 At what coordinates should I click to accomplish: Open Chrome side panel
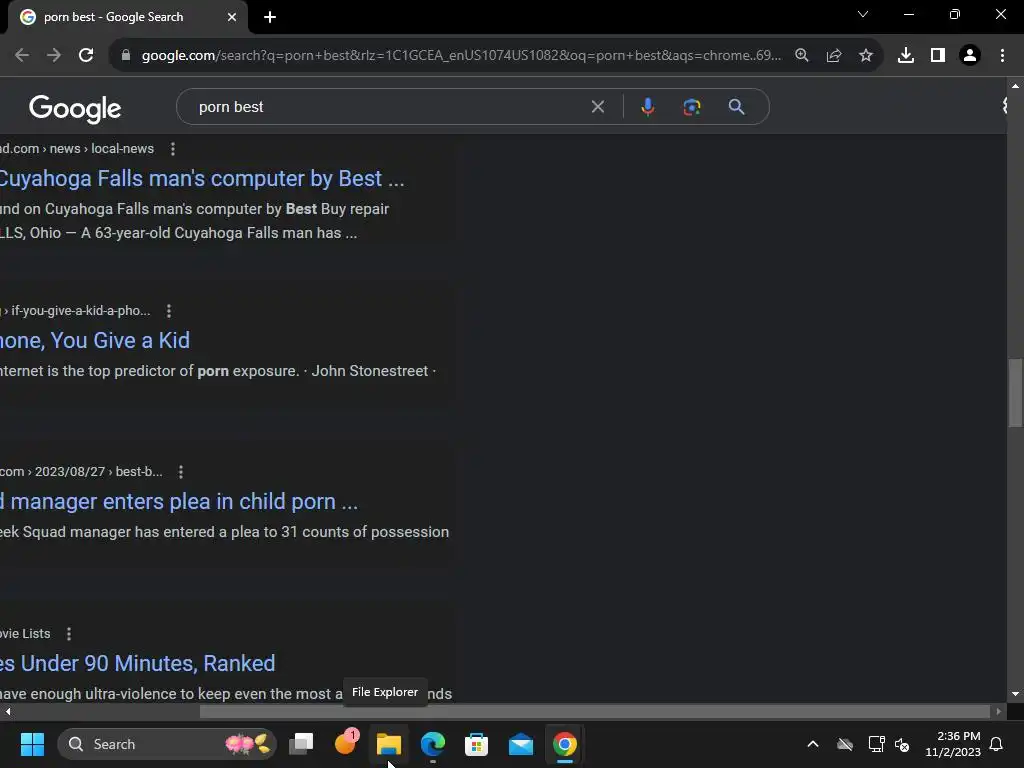pos(938,56)
